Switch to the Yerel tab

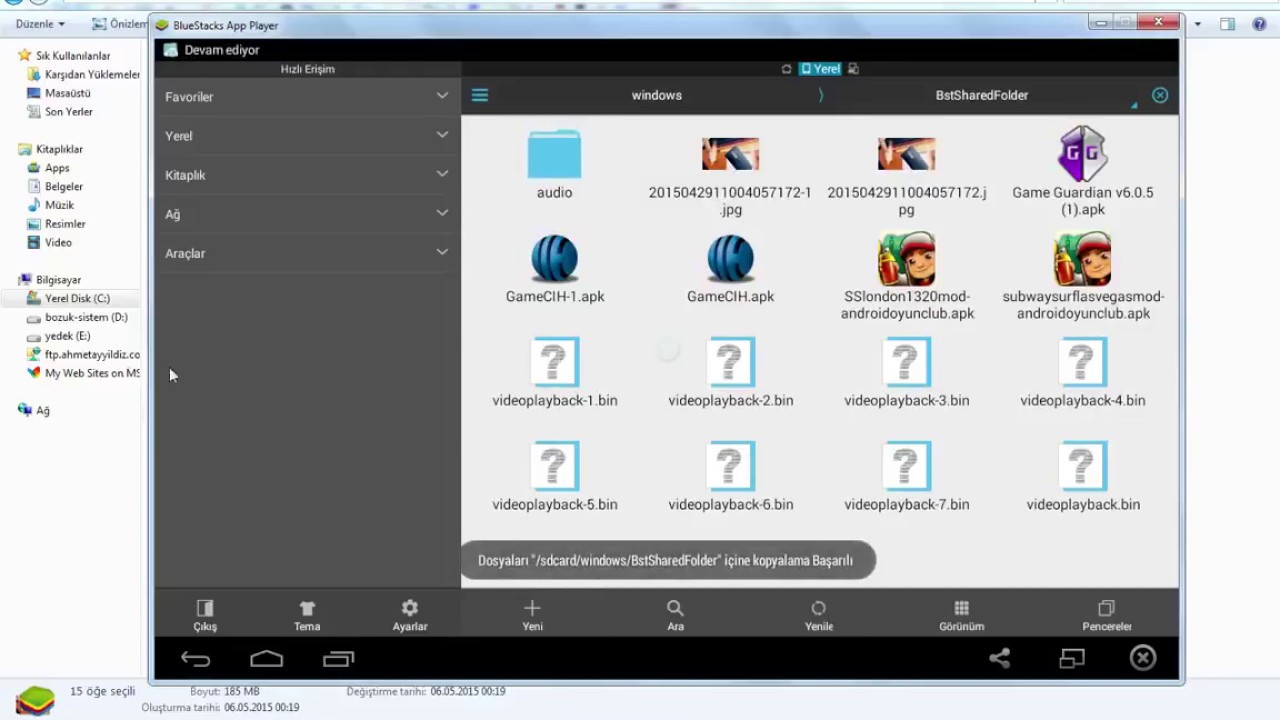(820, 69)
